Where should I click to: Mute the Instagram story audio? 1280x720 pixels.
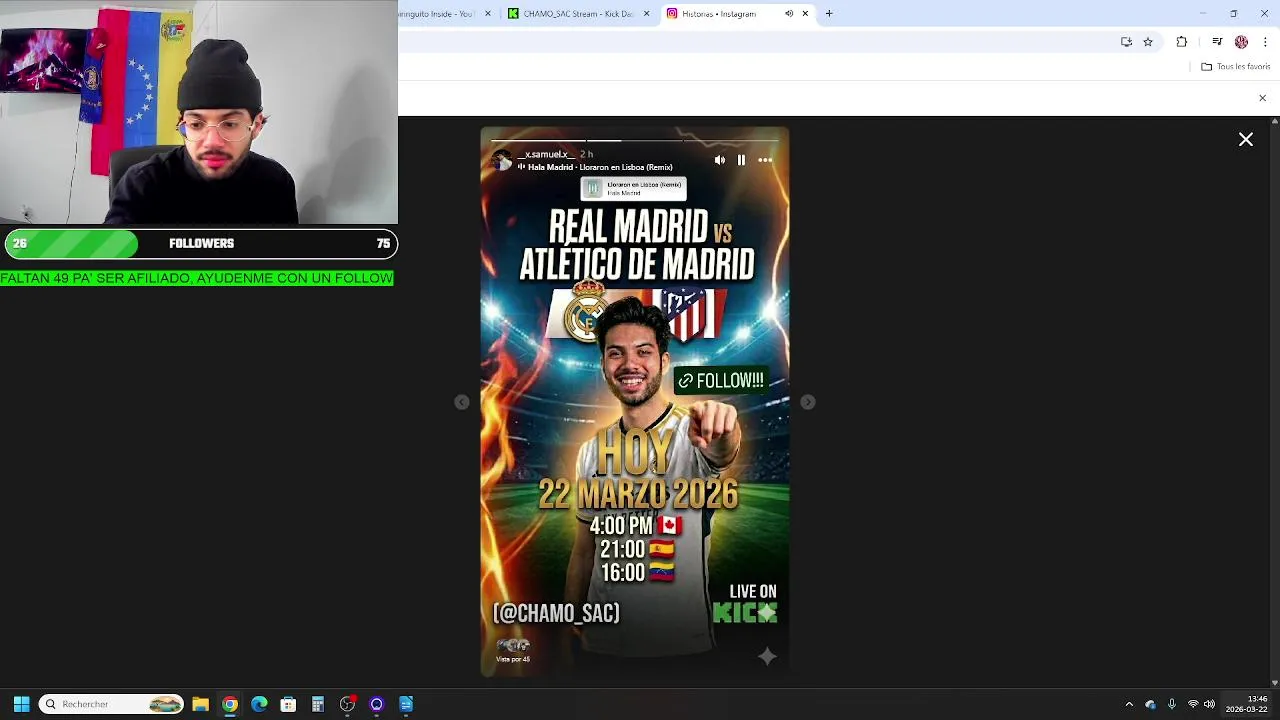720,160
